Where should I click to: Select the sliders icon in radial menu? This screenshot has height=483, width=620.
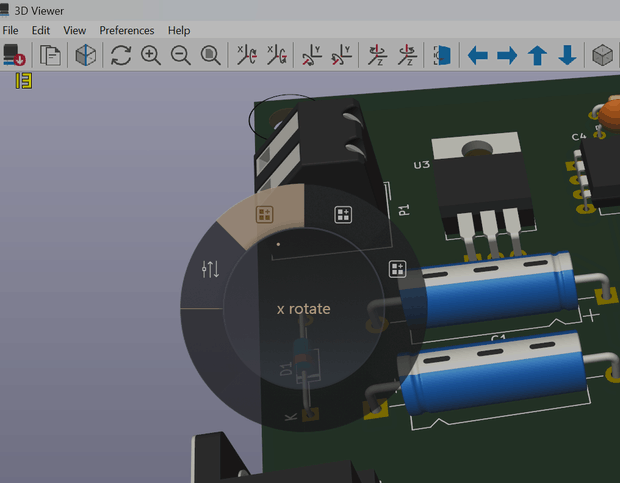coord(210,269)
